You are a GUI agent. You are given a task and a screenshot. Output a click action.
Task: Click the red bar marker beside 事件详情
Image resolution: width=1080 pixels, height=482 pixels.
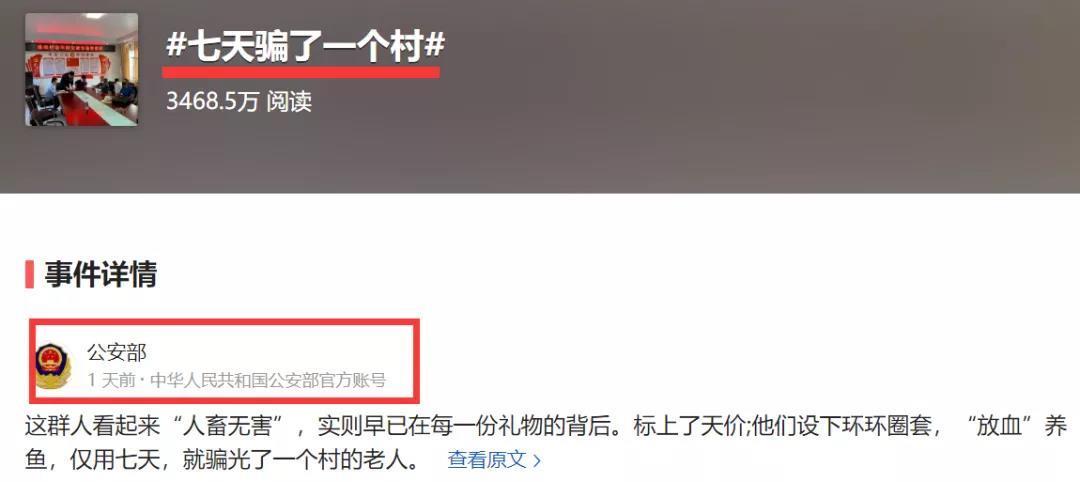tap(30, 274)
